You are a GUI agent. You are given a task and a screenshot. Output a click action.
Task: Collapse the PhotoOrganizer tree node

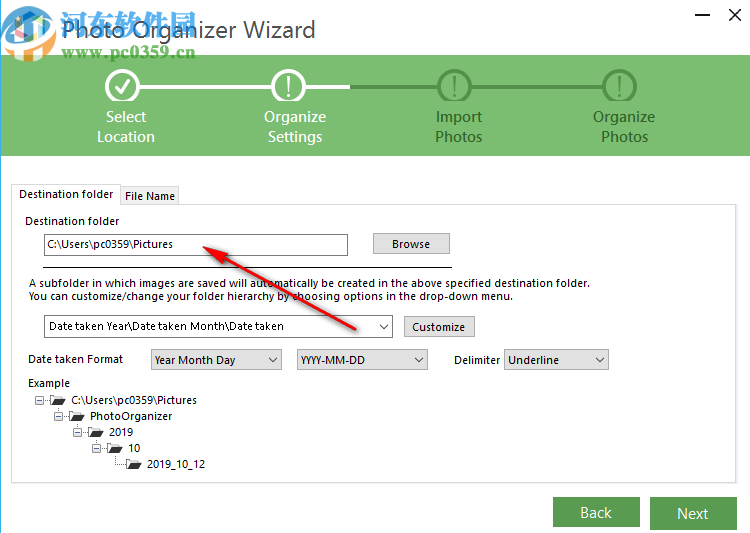58,416
